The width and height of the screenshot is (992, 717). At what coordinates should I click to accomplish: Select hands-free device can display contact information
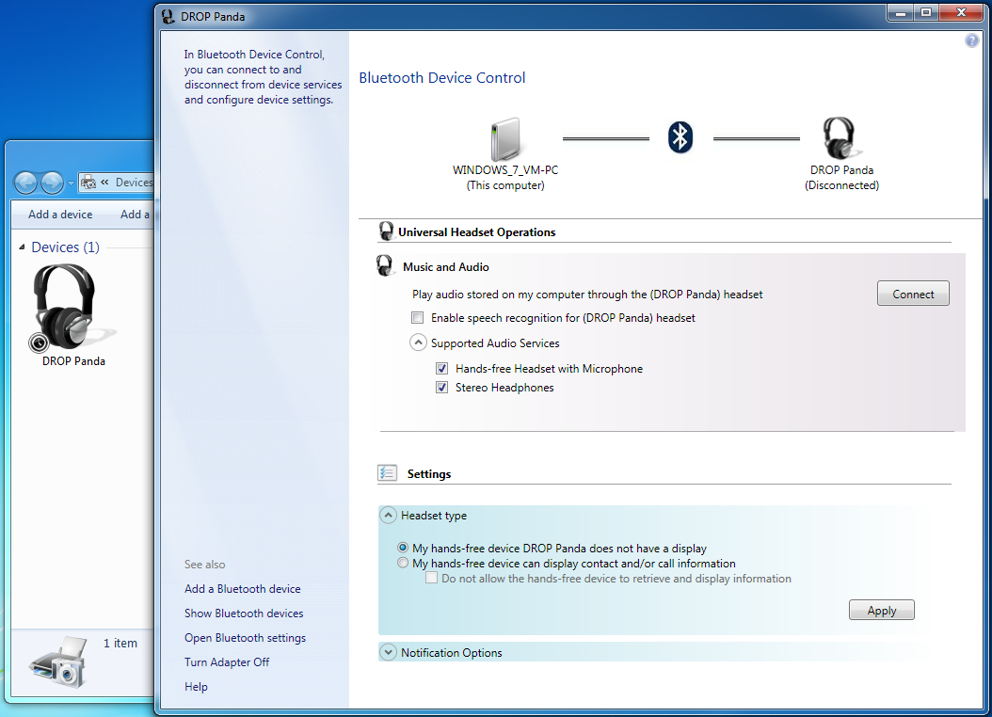(x=402, y=562)
